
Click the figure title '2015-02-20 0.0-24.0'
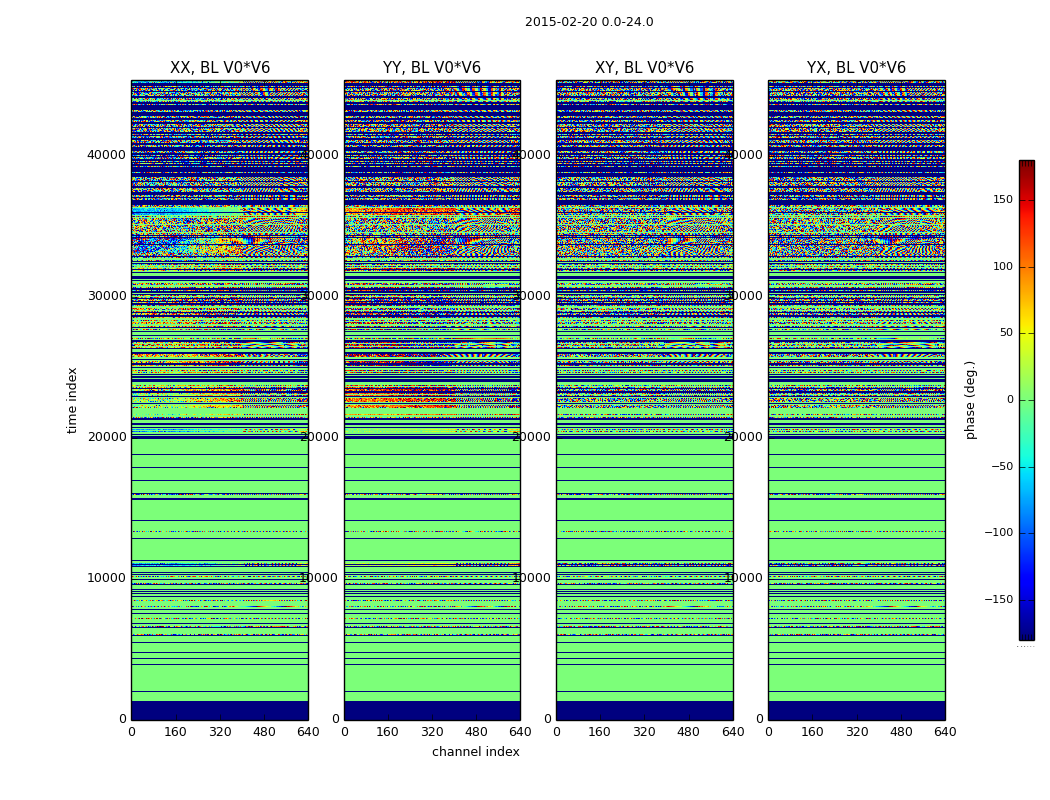(589, 22)
